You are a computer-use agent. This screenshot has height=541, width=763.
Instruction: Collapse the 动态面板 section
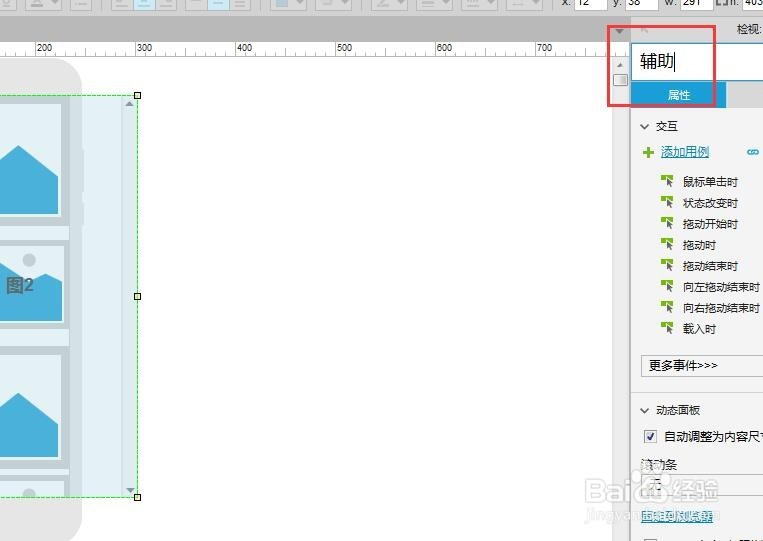point(645,411)
